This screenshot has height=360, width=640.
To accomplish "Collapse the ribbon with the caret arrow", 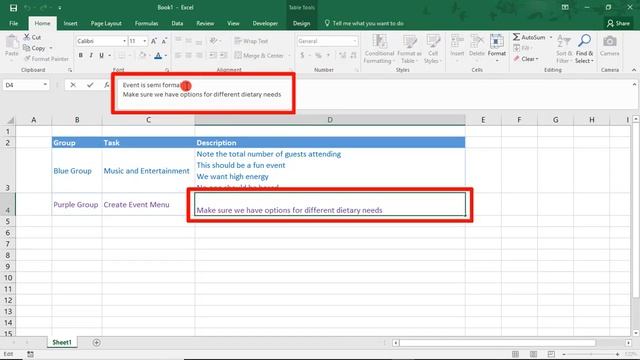I will pos(634,70).
